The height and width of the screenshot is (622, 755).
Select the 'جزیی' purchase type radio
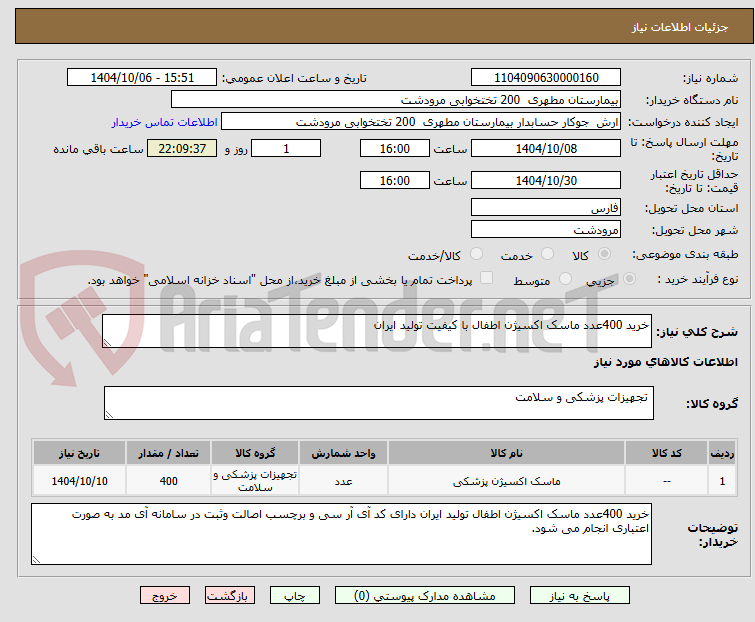(629, 279)
